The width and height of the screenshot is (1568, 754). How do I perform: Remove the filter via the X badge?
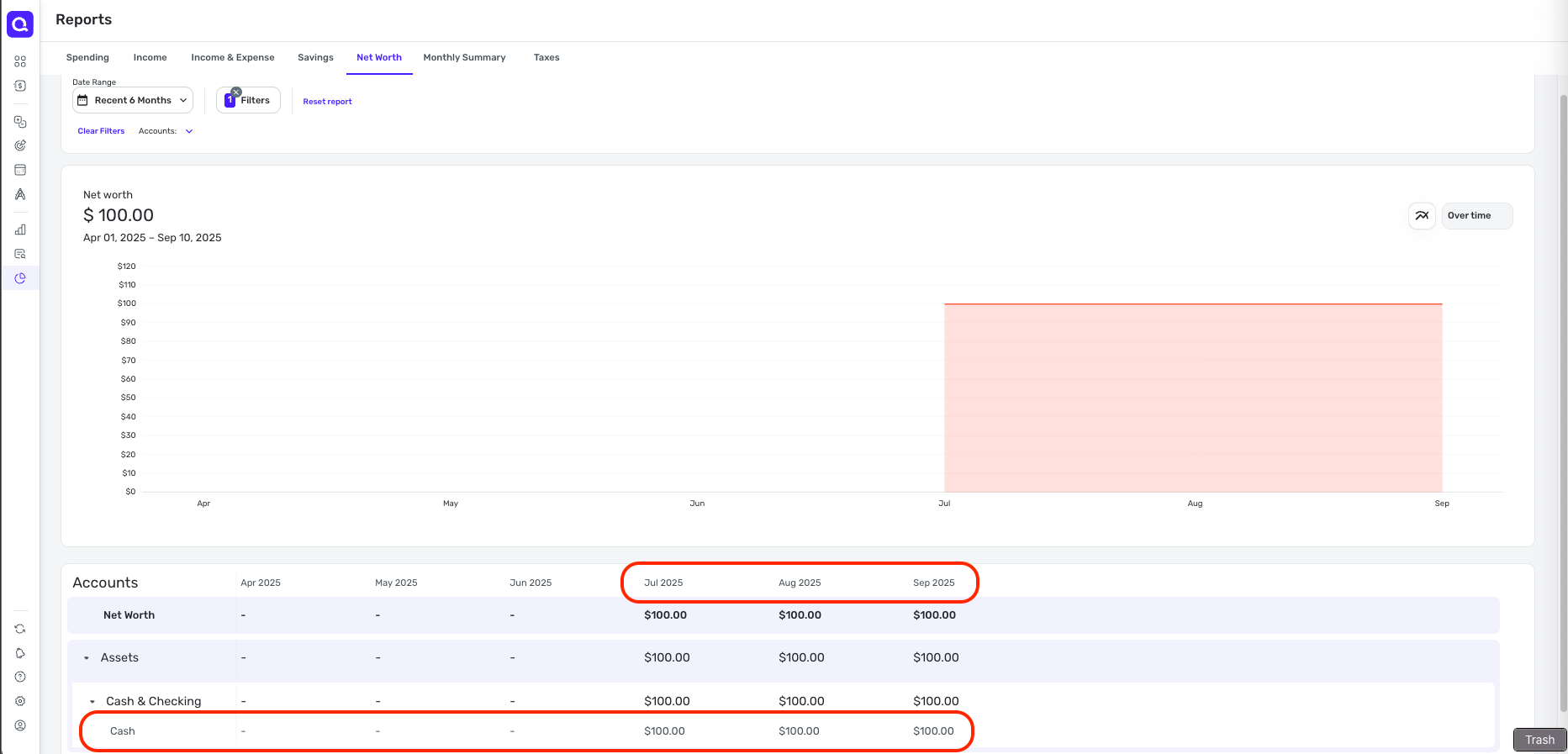(236, 92)
